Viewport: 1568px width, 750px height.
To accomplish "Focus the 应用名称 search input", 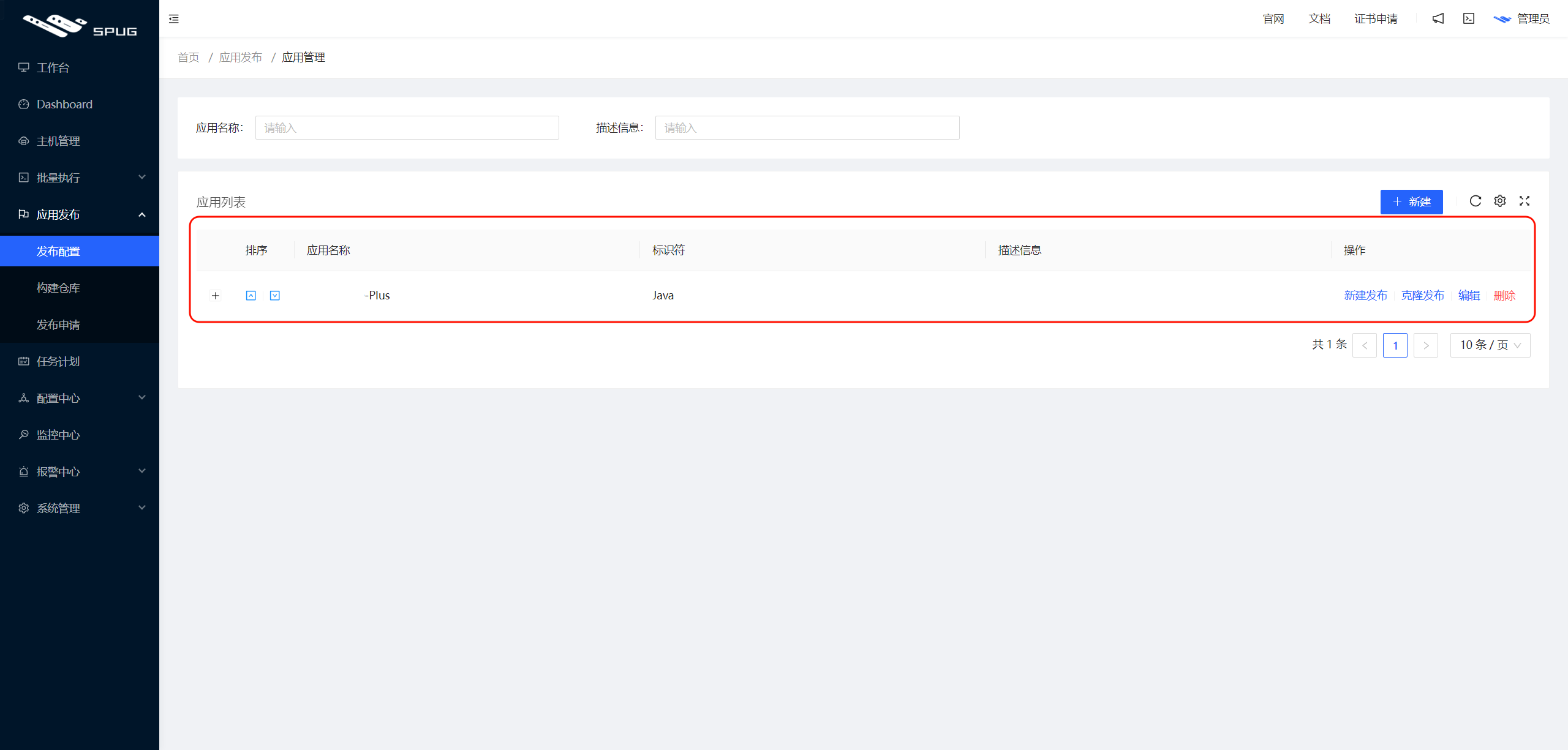I will (407, 128).
